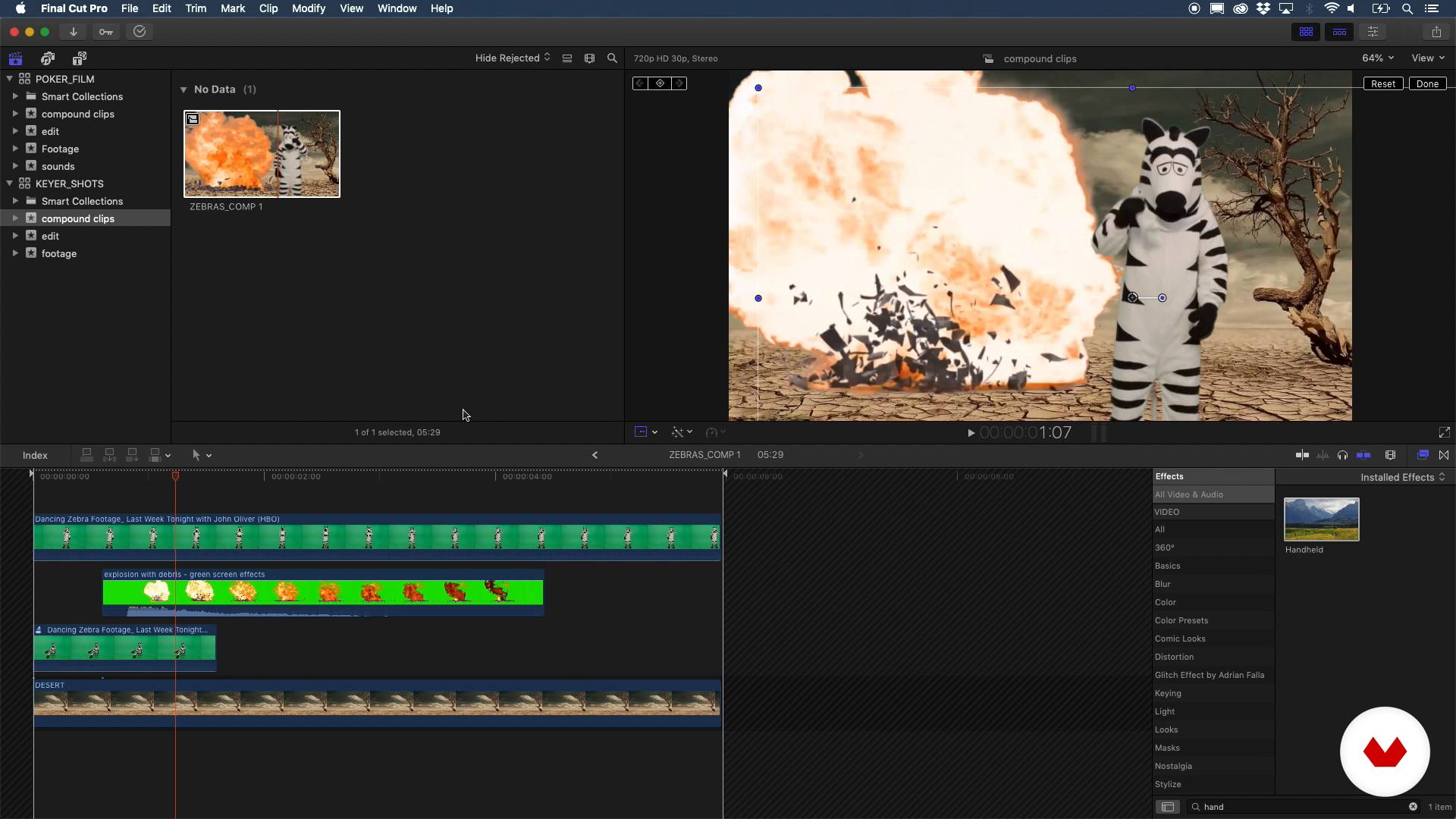
Task: Open the Keyword Editor key icon
Action: pos(106,32)
